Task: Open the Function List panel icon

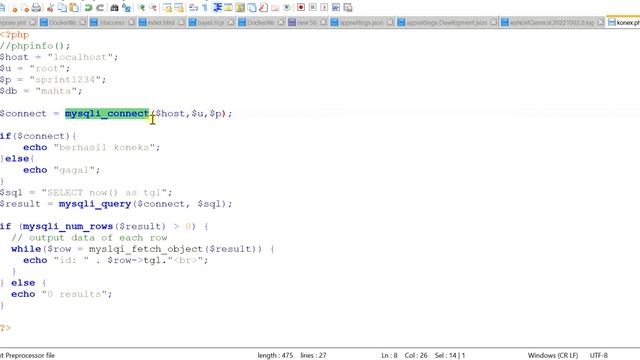Action: [x=263, y=8]
